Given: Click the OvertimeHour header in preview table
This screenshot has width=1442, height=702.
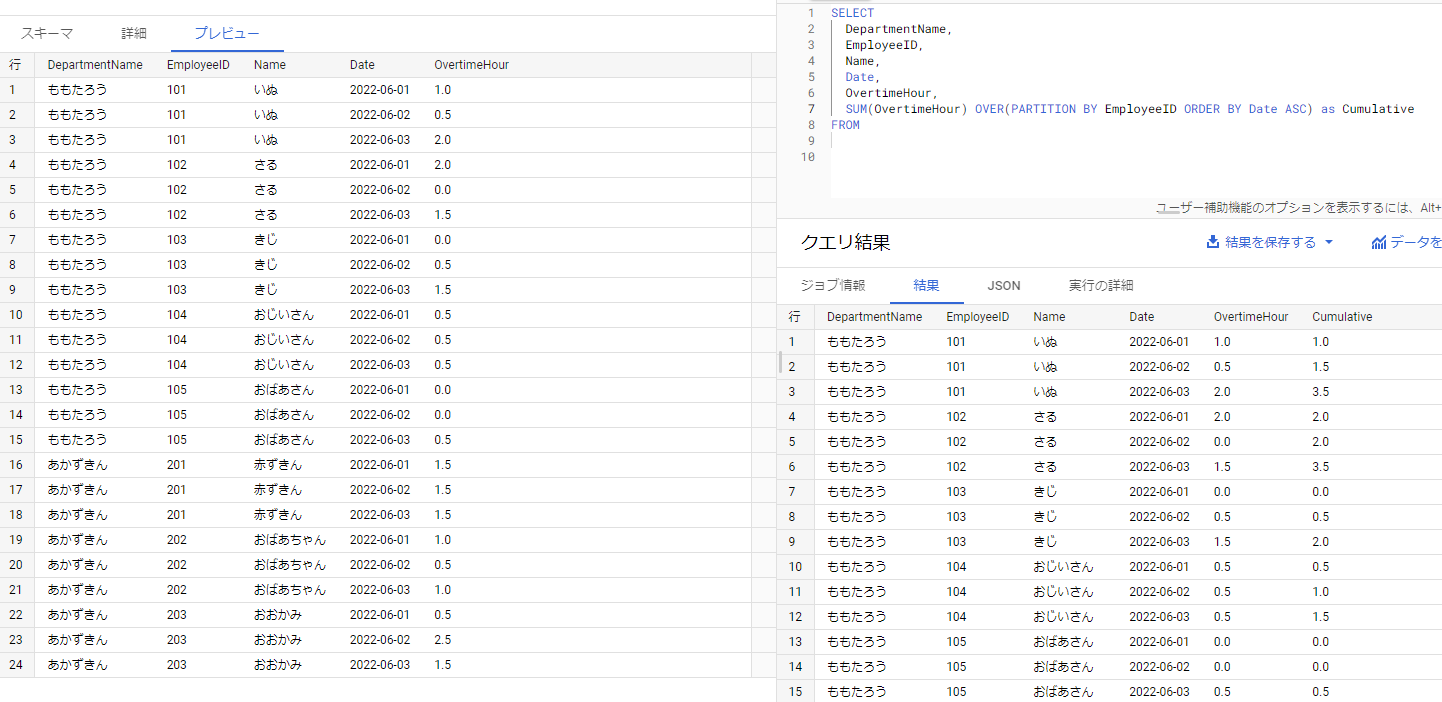Looking at the screenshot, I should tap(471, 65).
